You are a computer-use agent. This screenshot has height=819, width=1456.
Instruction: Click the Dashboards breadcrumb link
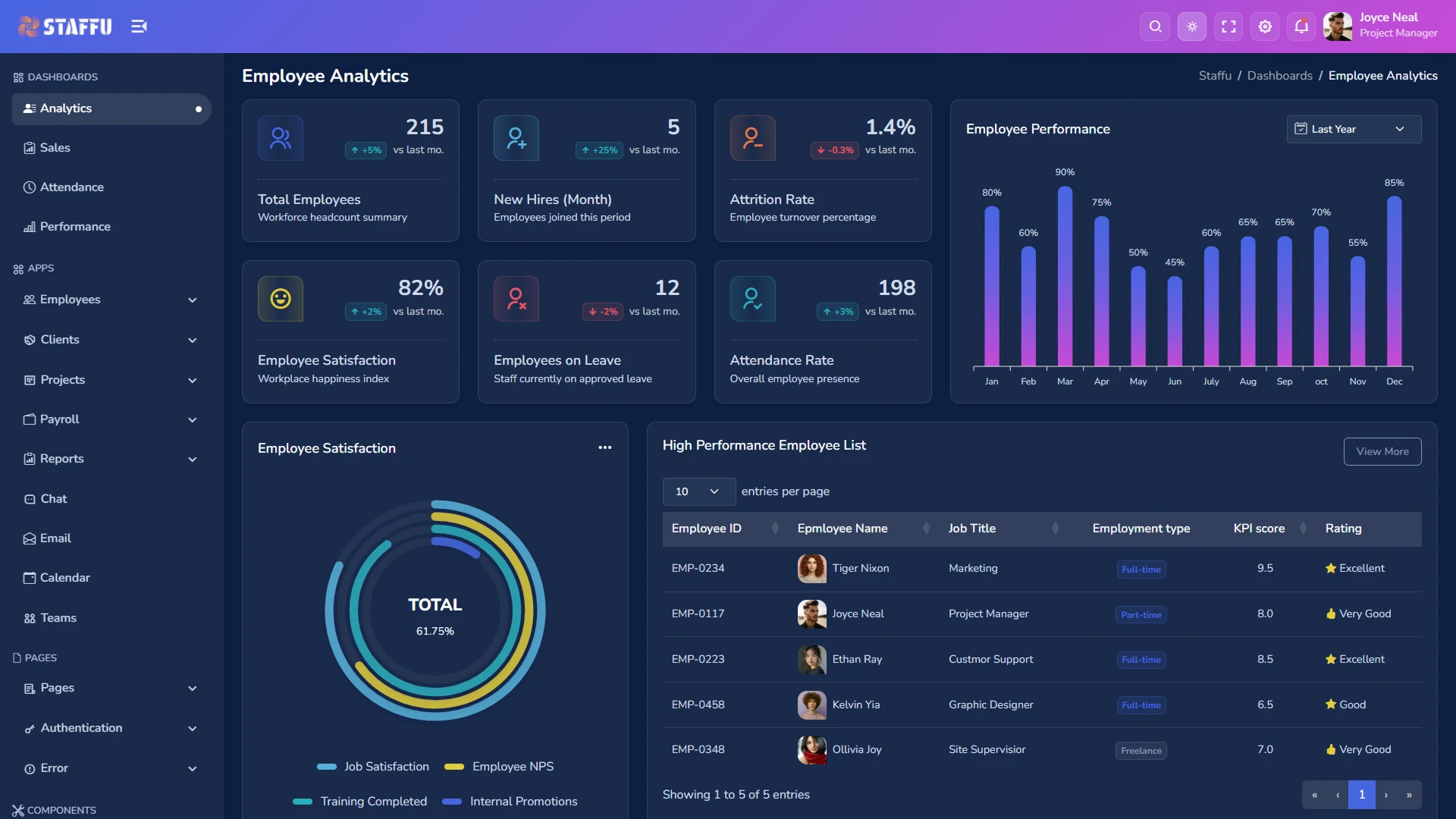1279,76
